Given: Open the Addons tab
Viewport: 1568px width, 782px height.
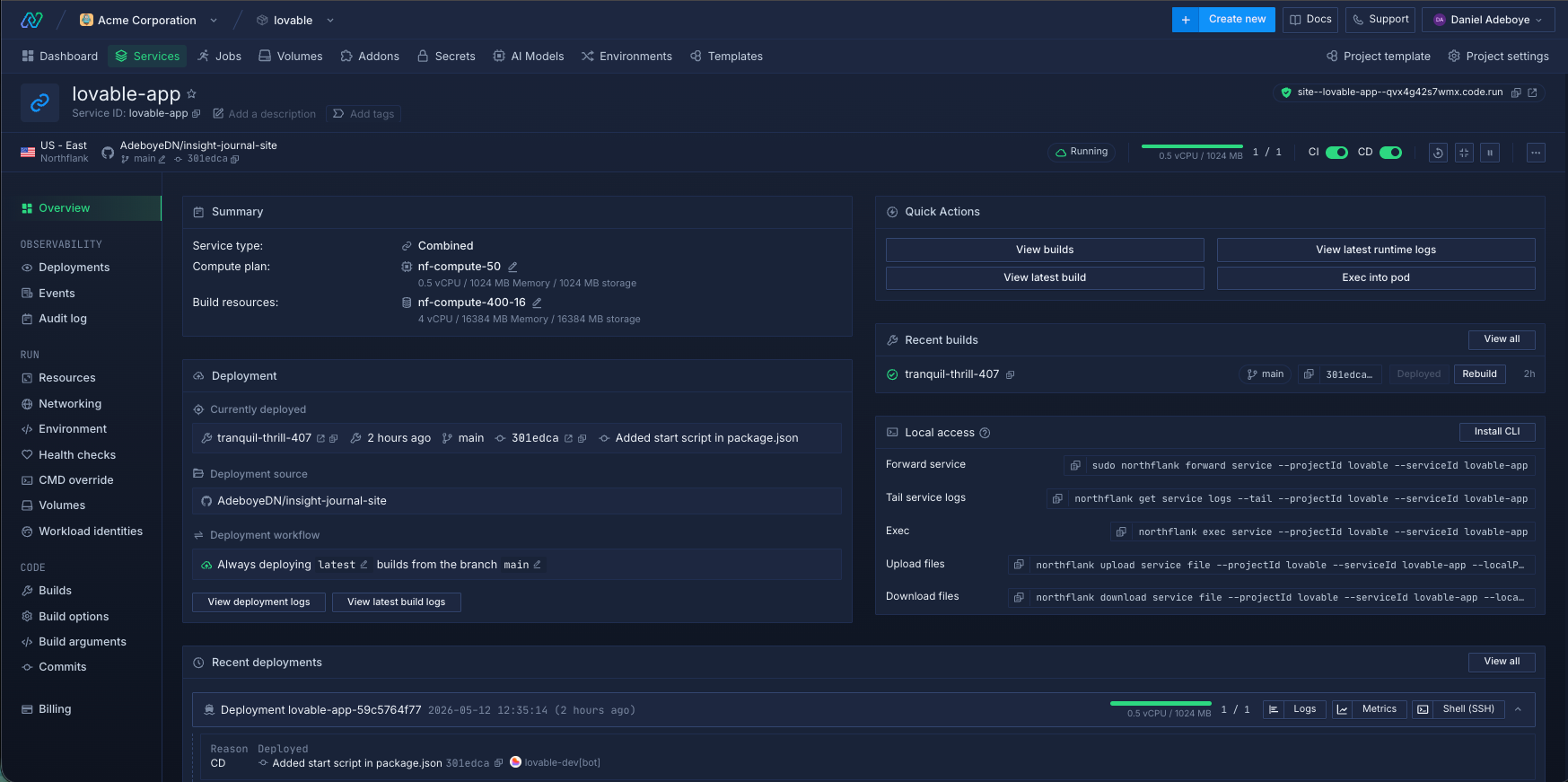Looking at the screenshot, I should pyautogui.click(x=370, y=56).
